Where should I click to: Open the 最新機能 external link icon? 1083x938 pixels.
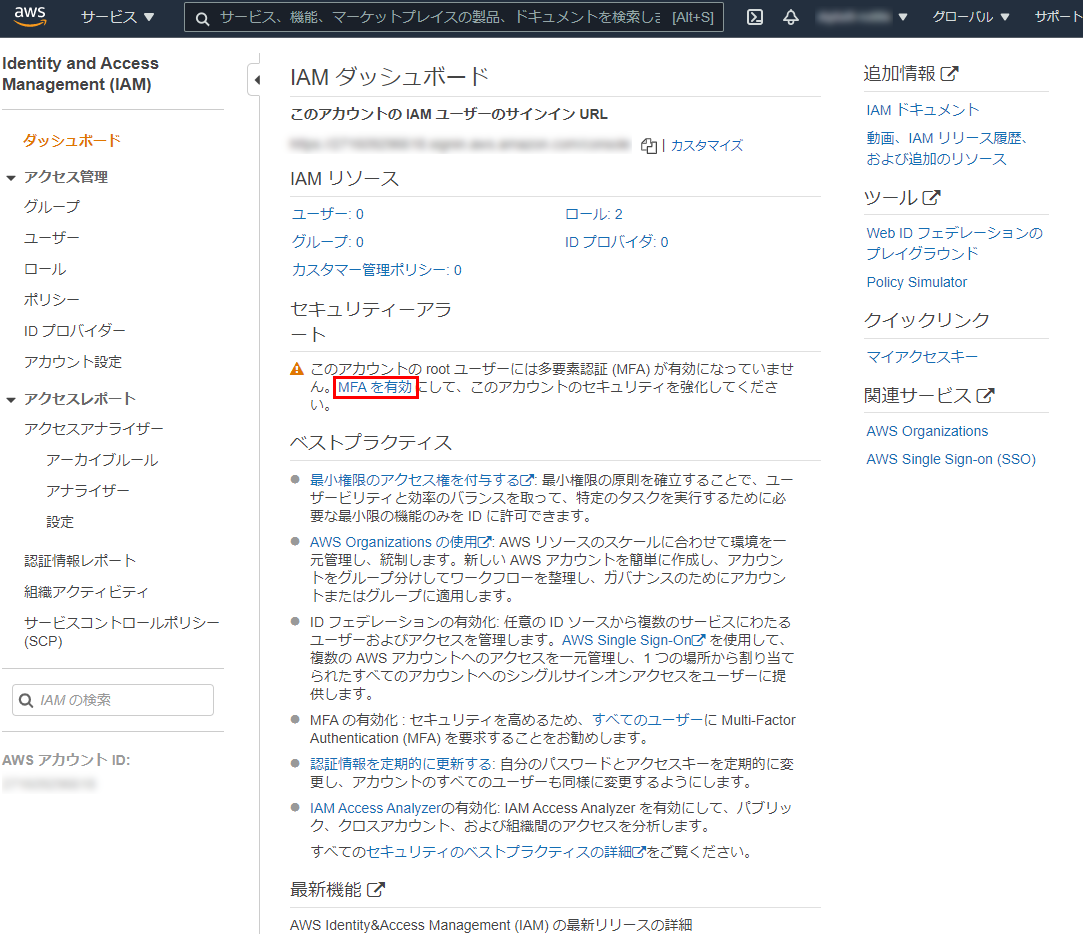pos(375,889)
